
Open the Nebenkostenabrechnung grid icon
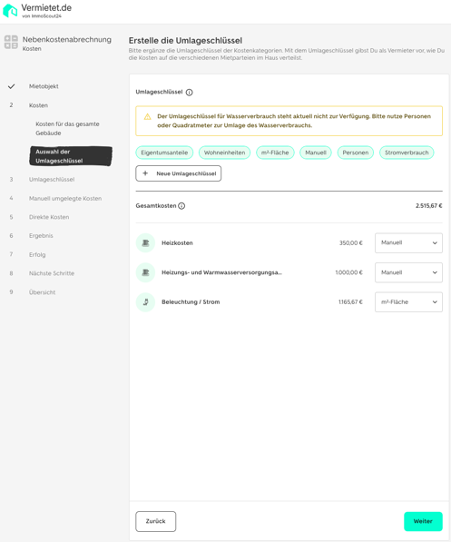tap(11, 42)
